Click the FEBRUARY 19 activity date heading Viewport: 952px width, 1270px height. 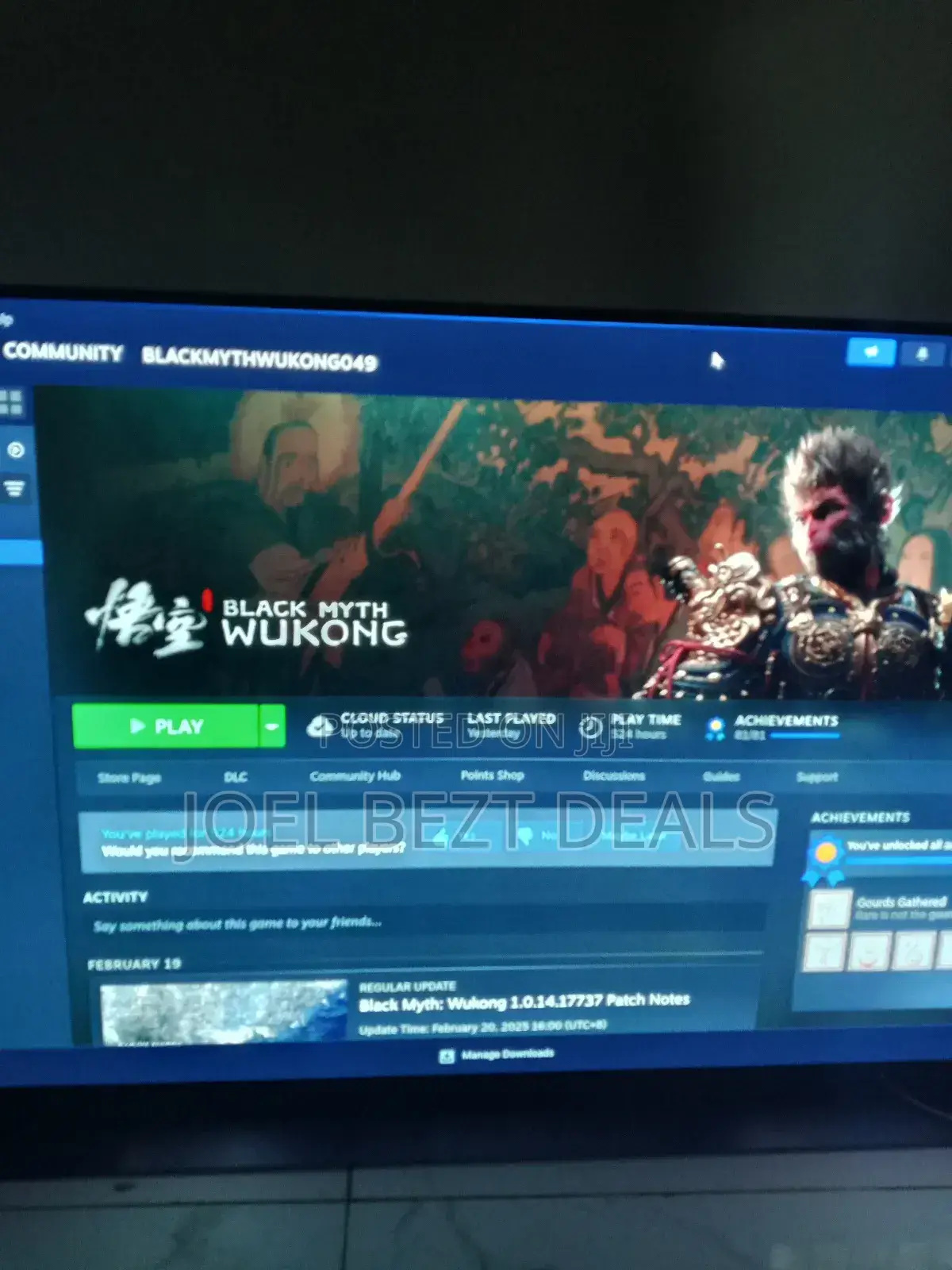(134, 964)
